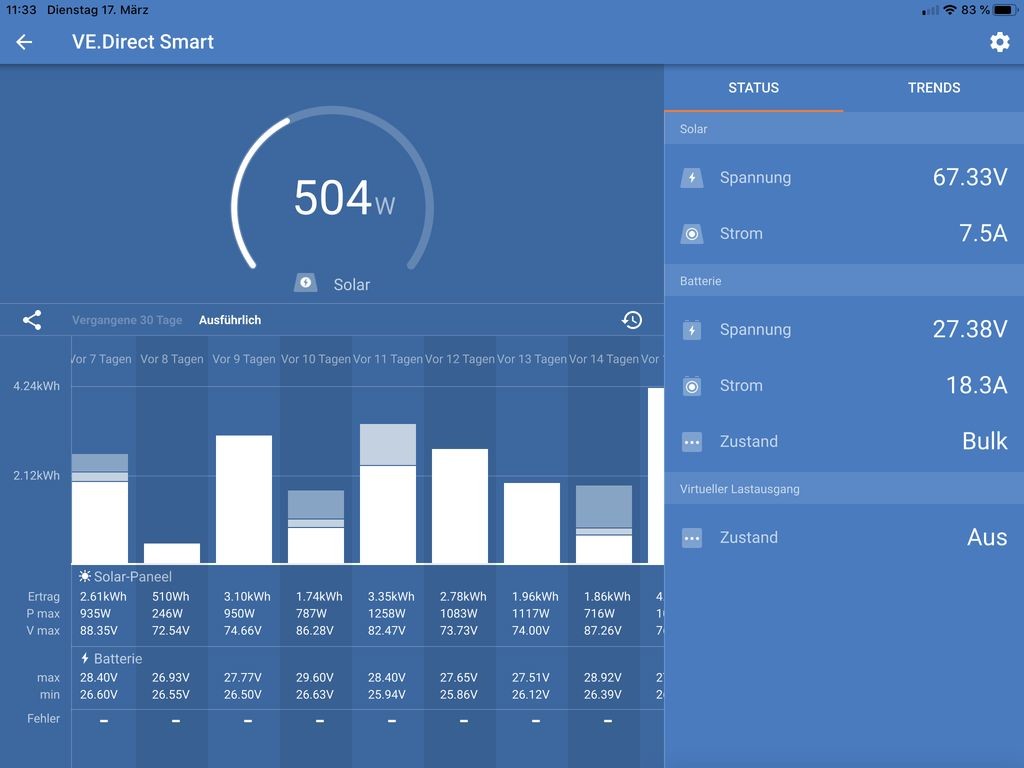Image resolution: width=1024 pixels, height=768 pixels.
Task: Tap the solar Spannung voltage icon
Action: pyautogui.click(x=692, y=178)
